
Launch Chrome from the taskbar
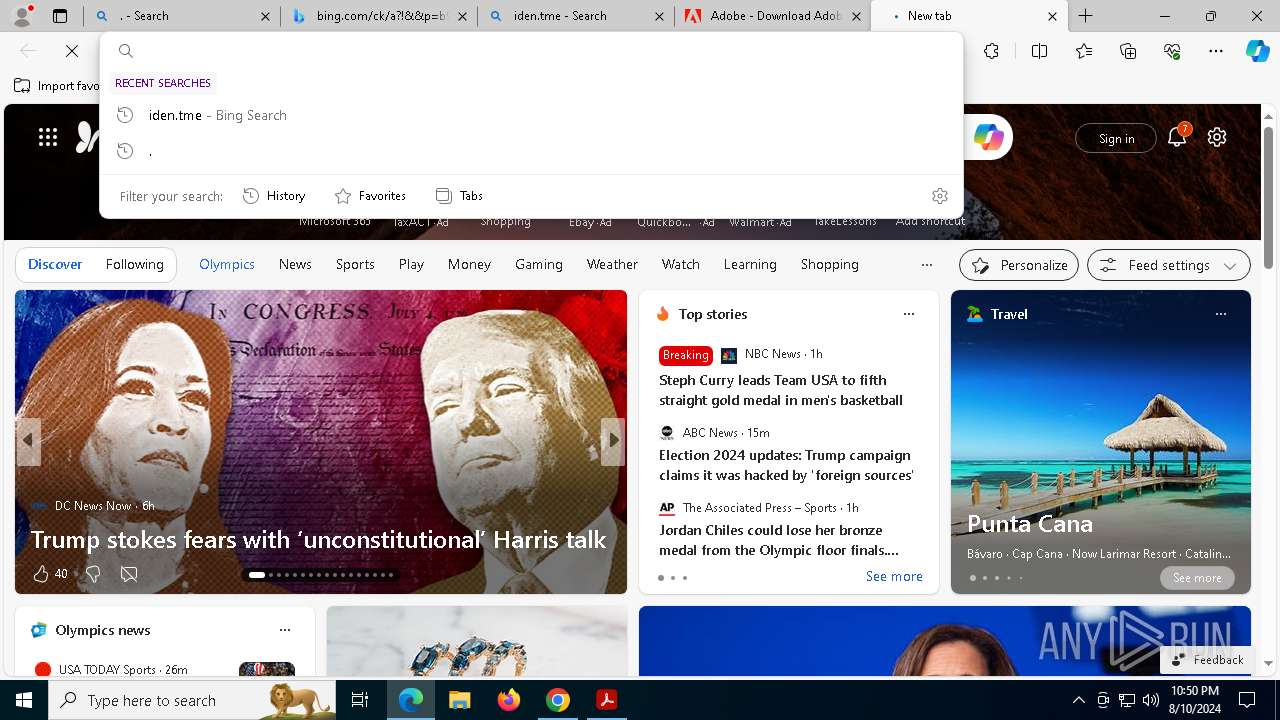(558, 700)
